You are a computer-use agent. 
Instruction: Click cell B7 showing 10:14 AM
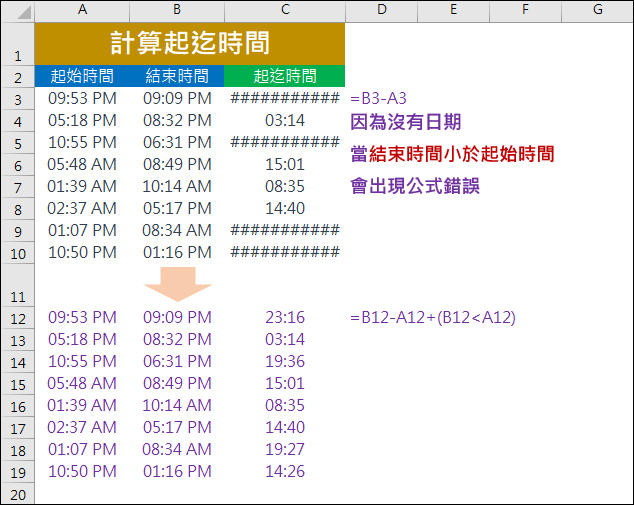point(177,186)
